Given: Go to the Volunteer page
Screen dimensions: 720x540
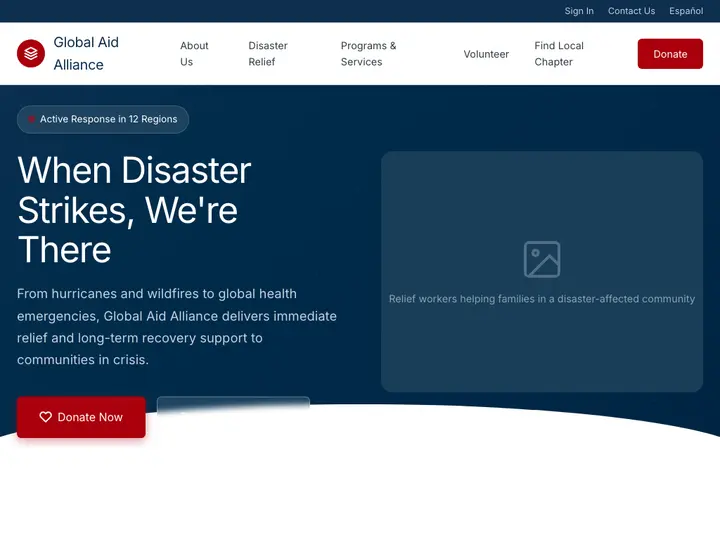Looking at the screenshot, I should point(486,54).
